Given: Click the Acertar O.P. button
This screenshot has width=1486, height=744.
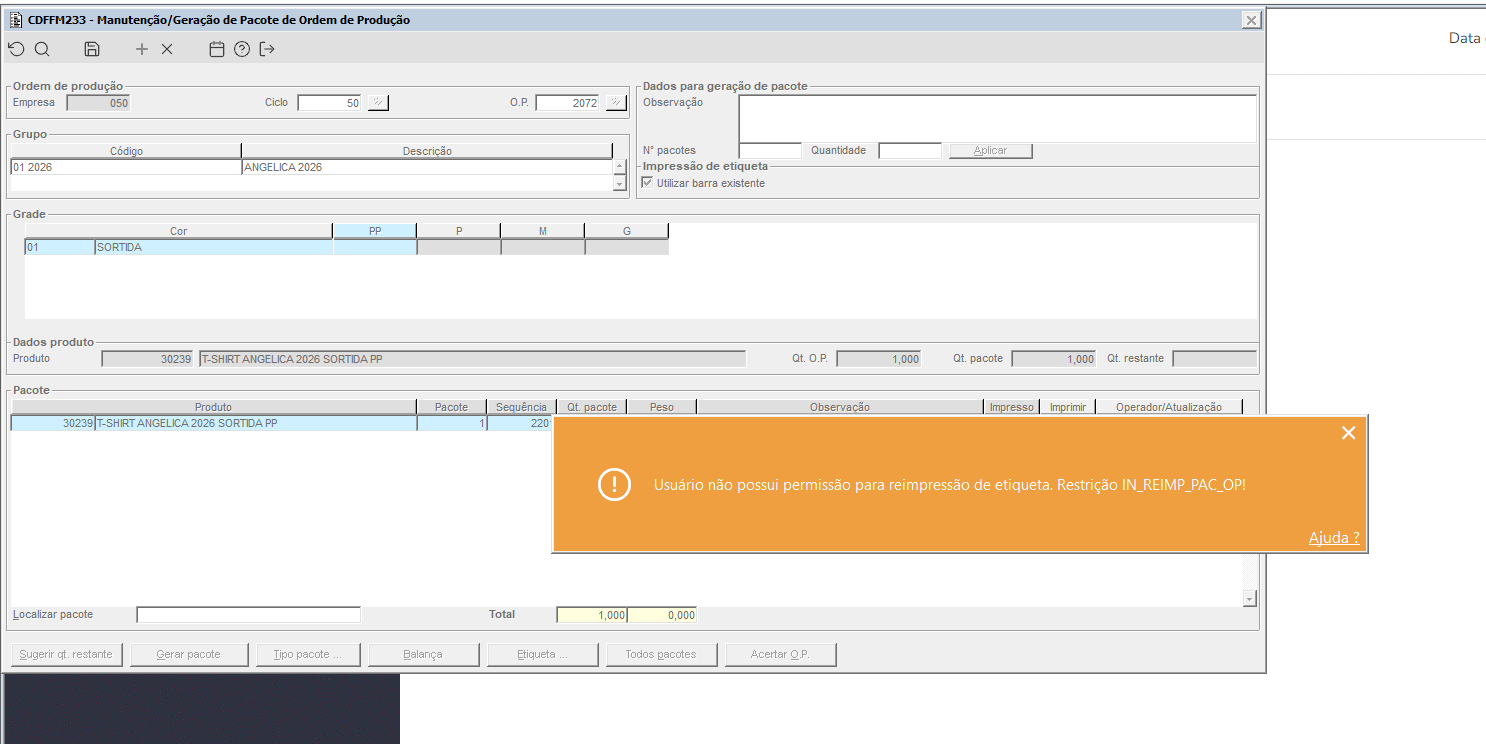Looking at the screenshot, I should point(780,654).
